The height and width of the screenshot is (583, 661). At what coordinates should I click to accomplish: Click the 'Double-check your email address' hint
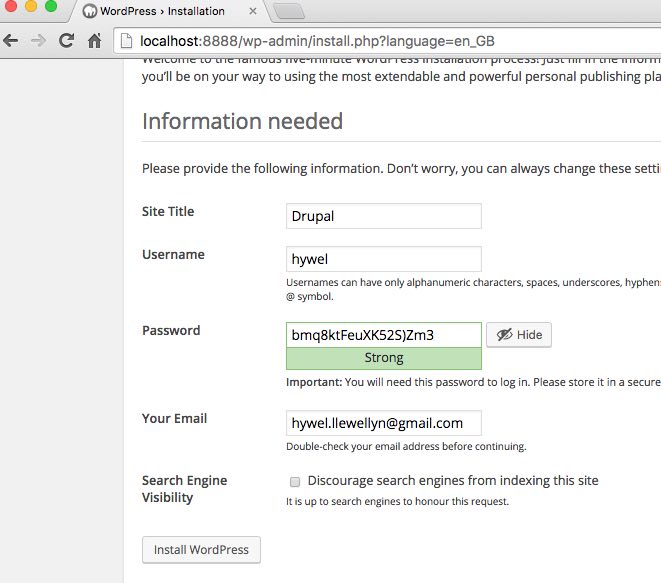406,446
